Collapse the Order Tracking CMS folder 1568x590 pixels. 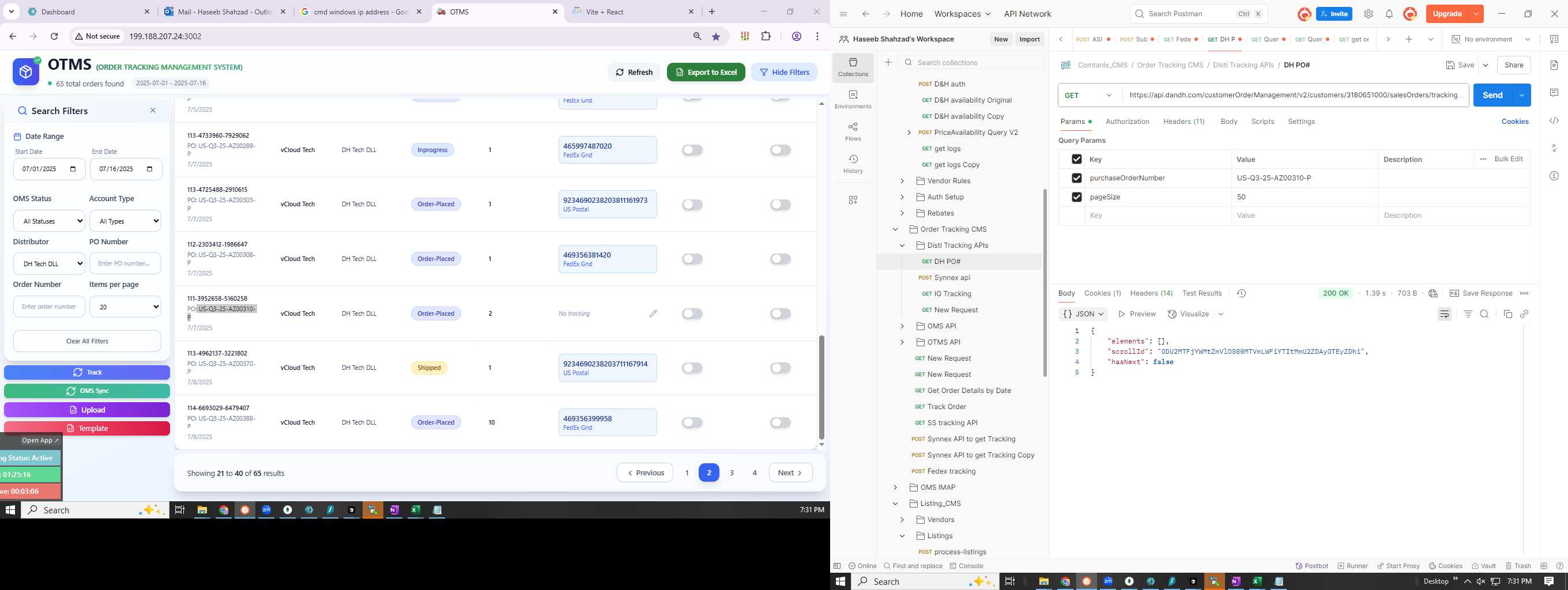pos(895,229)
